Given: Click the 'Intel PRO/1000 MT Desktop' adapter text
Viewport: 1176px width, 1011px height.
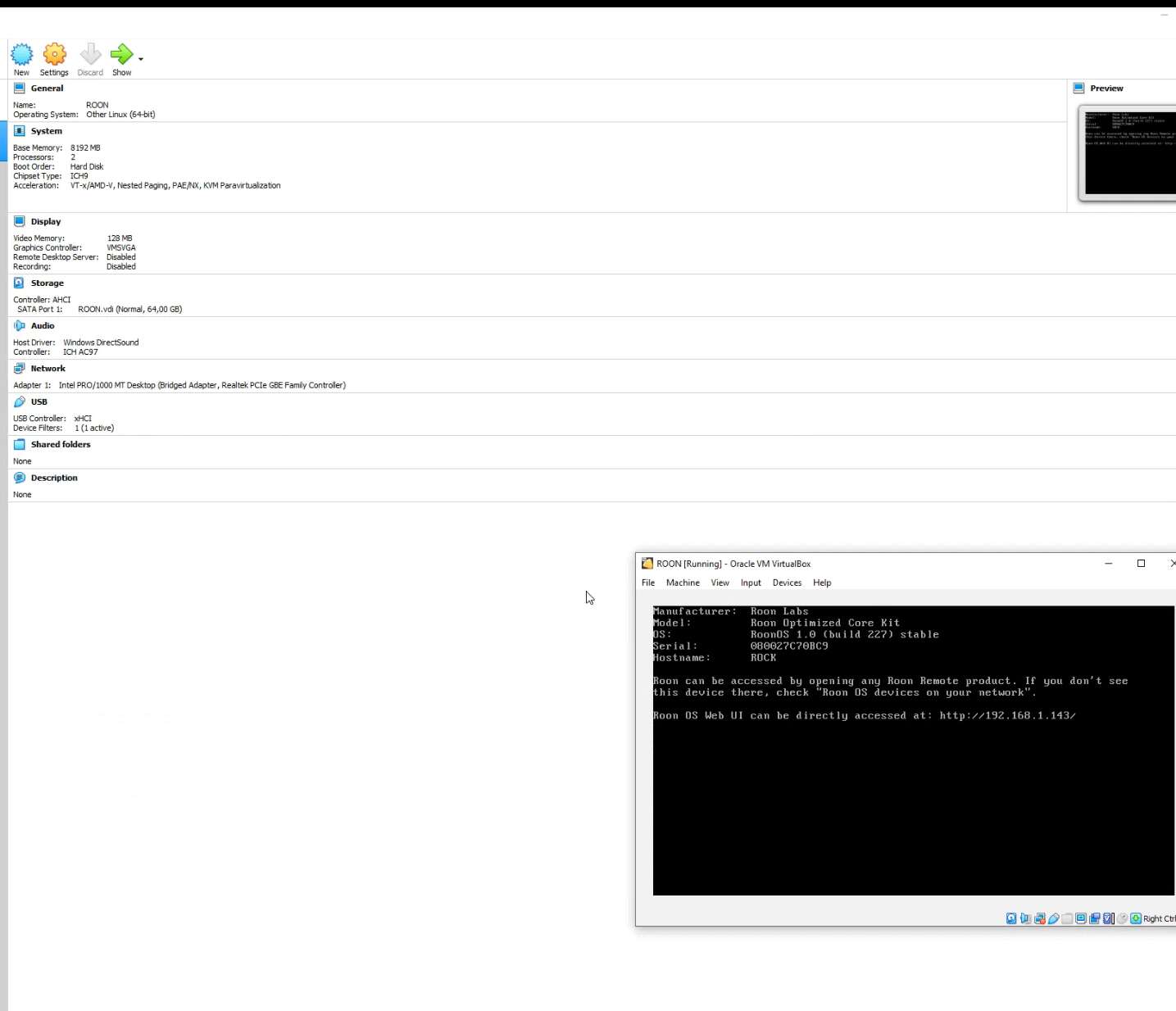Looking at the screenshot, I should pos(107,385).
